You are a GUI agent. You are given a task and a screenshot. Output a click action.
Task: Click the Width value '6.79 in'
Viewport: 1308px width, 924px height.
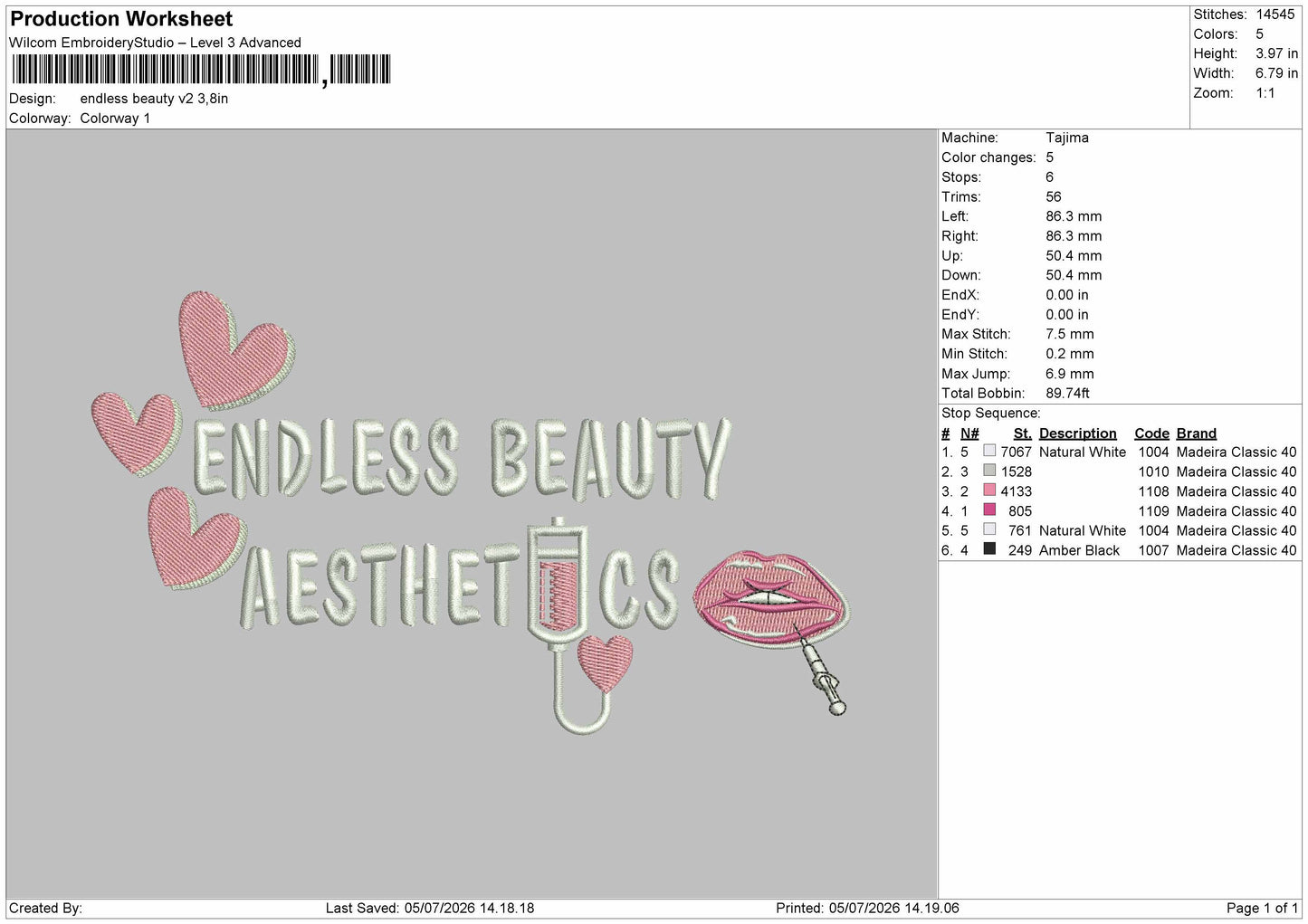coord(1276,73)
